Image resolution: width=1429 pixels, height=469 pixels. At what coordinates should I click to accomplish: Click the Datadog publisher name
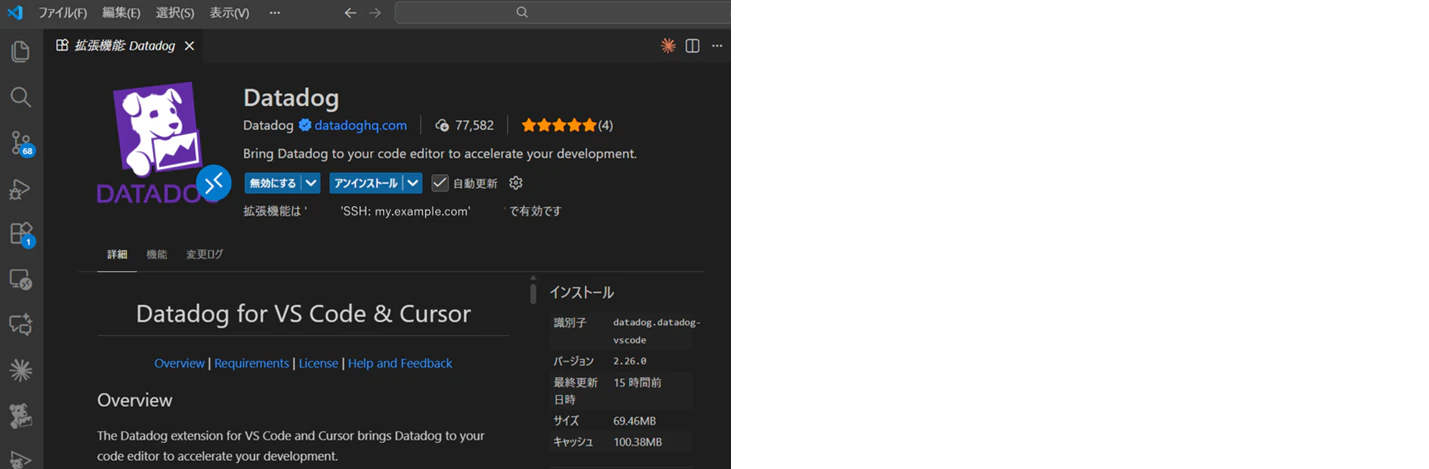[x=268, y=125]
